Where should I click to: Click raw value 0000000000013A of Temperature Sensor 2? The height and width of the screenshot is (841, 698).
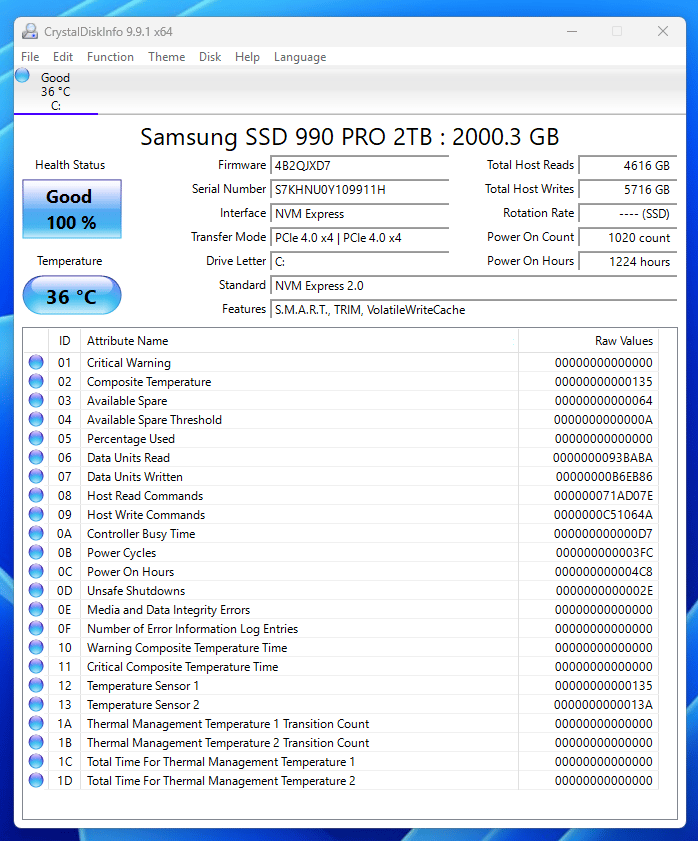(603, 705)
